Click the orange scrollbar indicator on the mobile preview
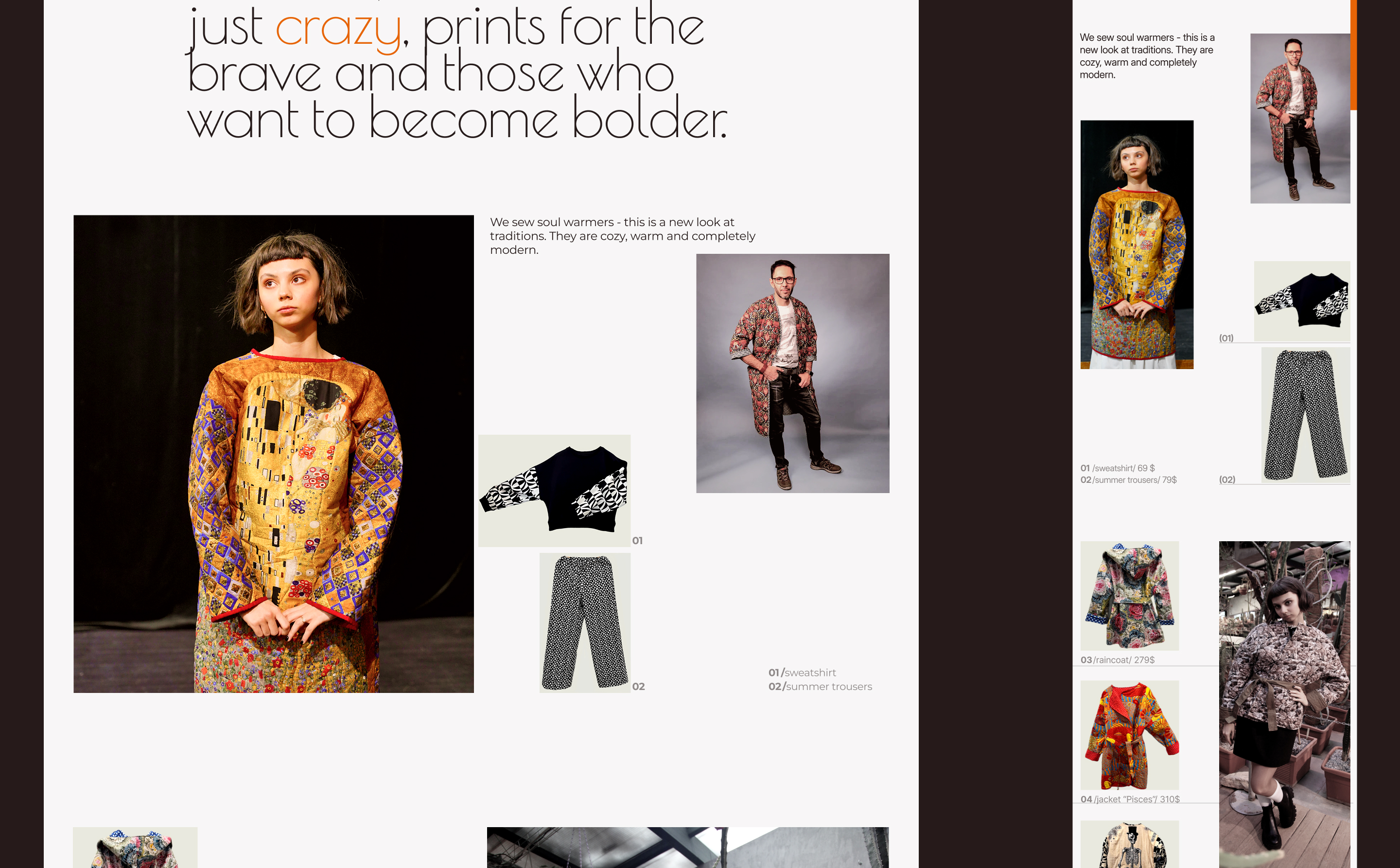 click(x=1353, y=54)
